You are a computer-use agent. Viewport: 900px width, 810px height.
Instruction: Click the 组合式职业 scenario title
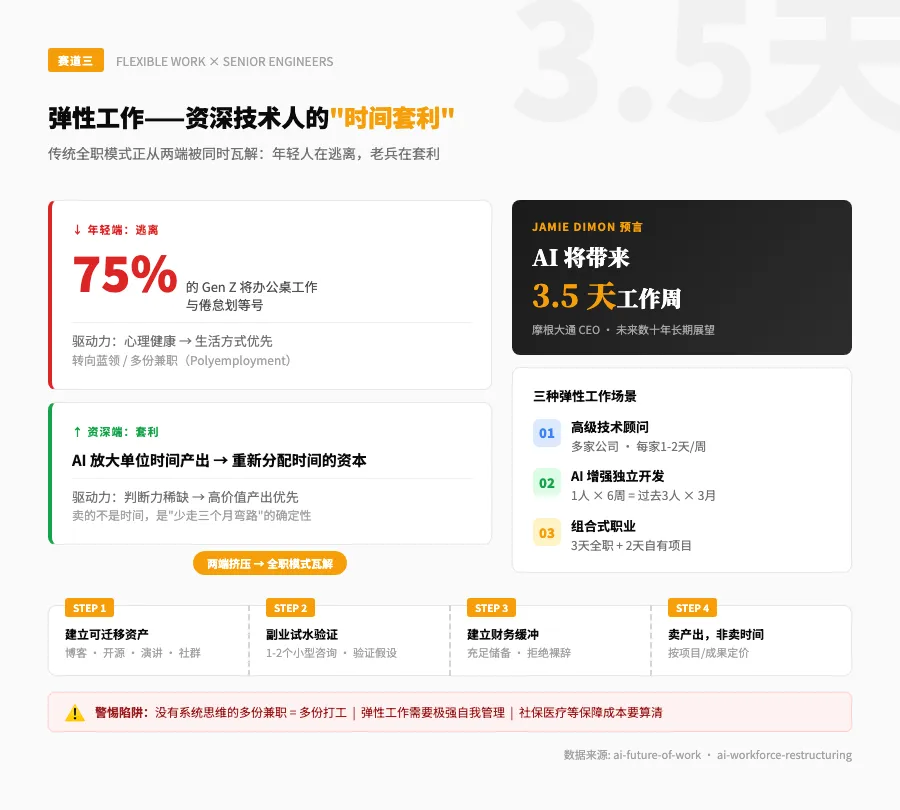point(603,526)
